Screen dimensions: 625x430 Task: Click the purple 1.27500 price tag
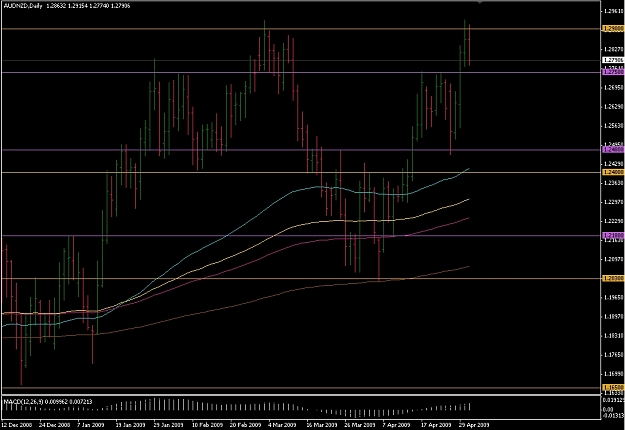[x=613, y=72]
